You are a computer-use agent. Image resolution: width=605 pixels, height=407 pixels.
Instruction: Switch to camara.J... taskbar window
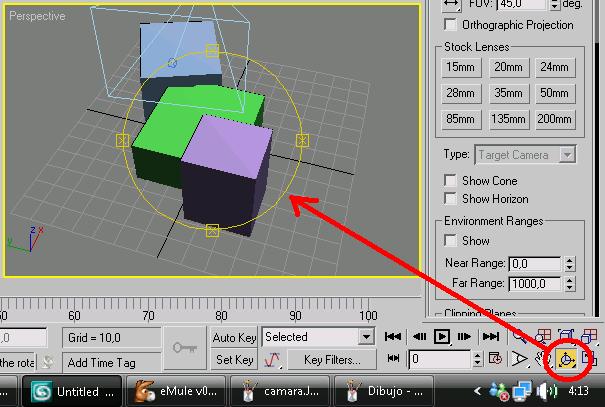click(x=280, y=392)
